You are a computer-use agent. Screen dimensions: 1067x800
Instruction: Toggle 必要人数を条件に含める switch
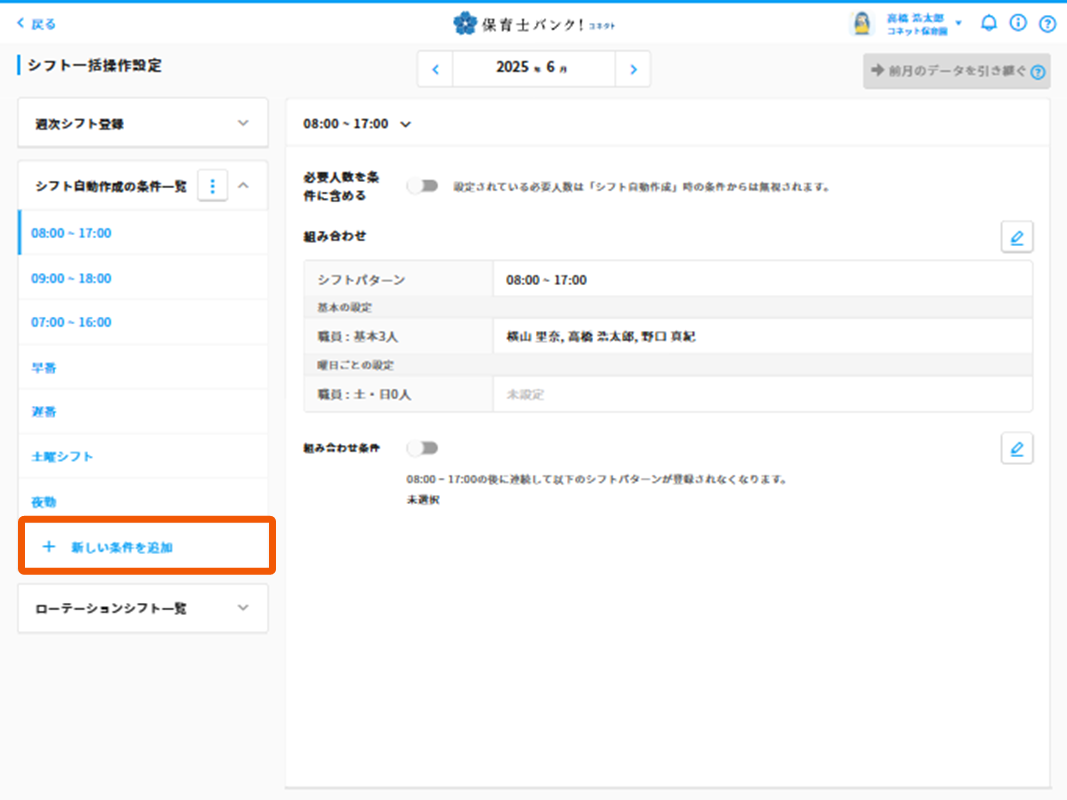(x=423, y=186)
